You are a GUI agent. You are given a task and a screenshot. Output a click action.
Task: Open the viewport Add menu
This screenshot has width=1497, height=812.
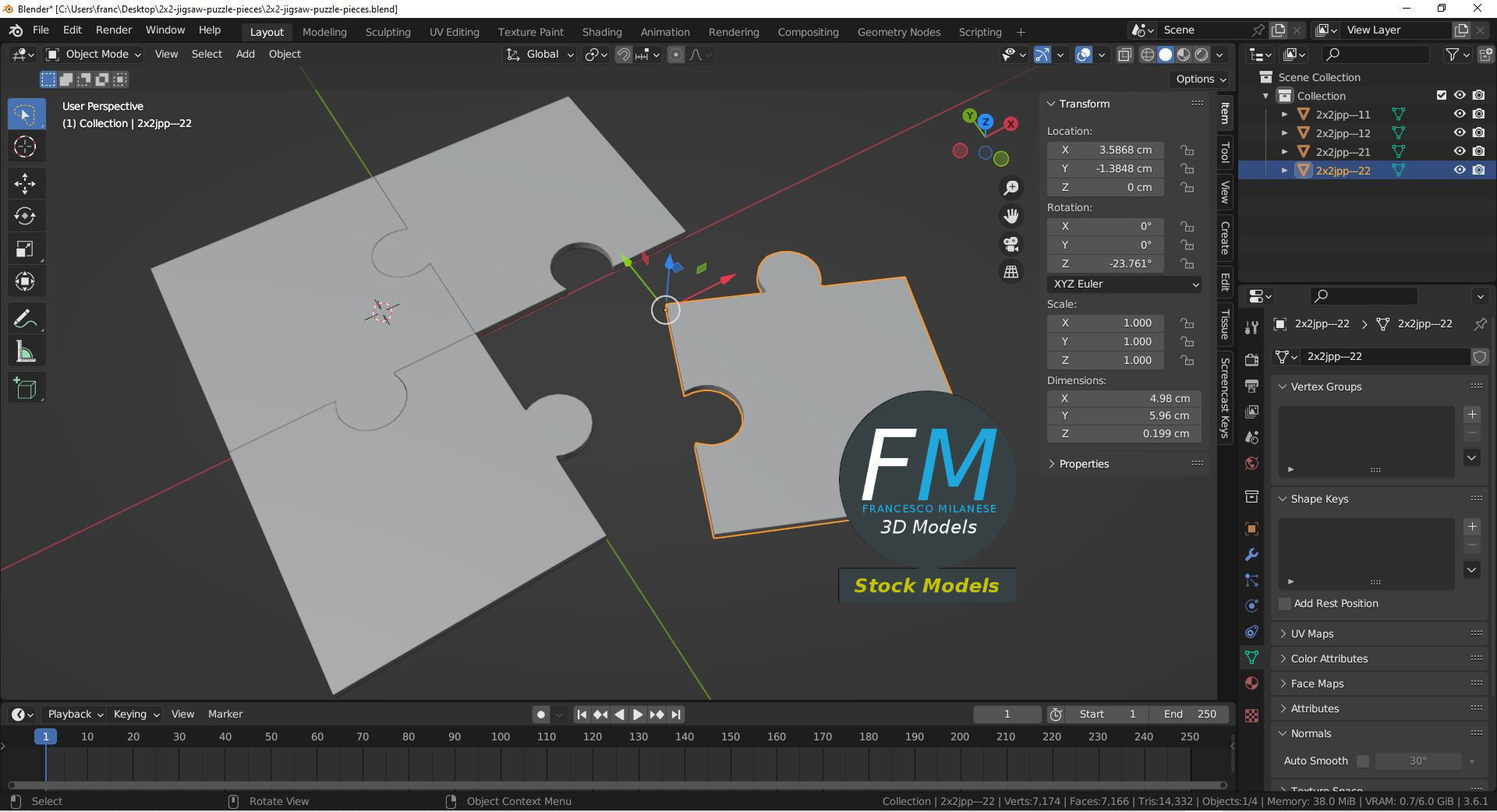[x=245, y=54]
